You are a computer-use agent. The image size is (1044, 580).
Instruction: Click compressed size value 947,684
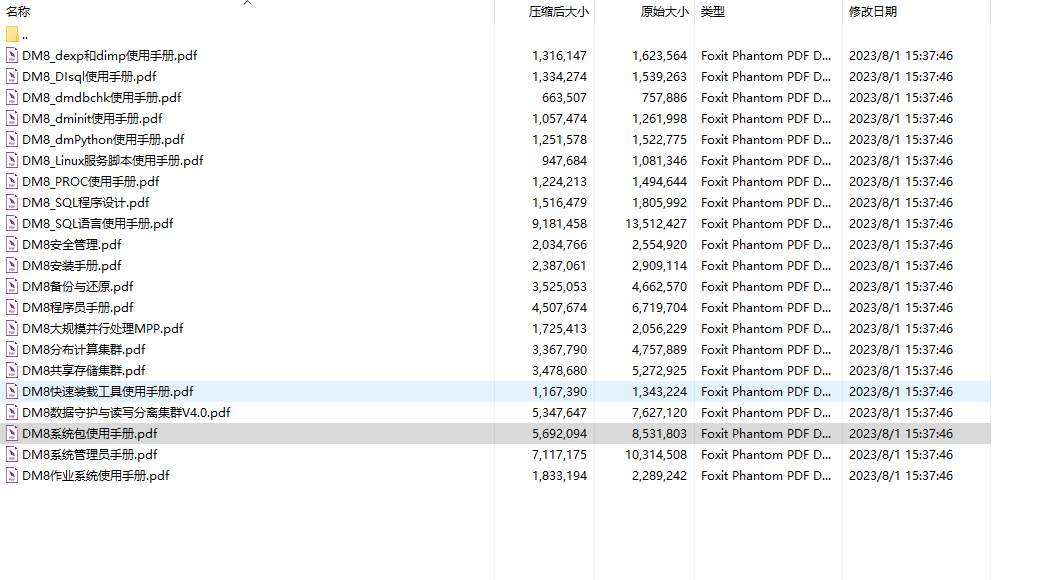(x=564, y=160)
